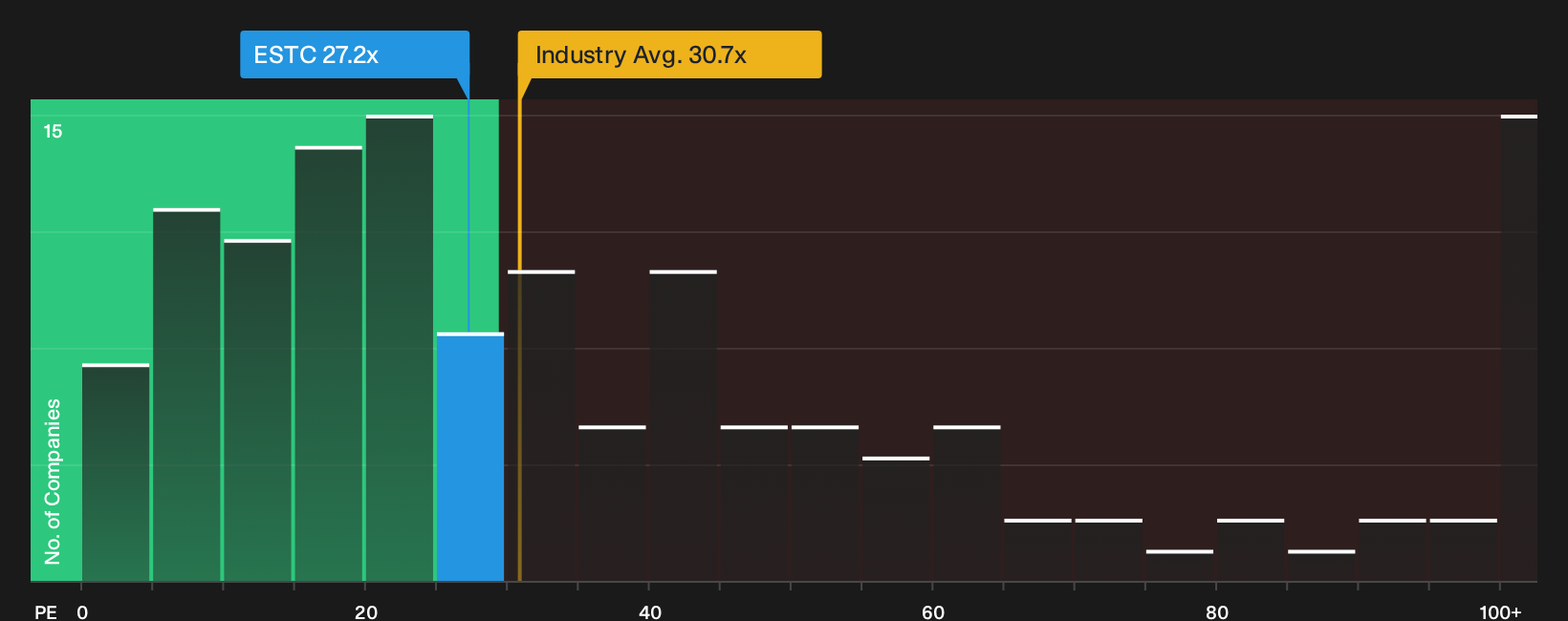1568x621 pixels.
Task: Select the dark bar at PE 35-40
Action: pos(612,503)
